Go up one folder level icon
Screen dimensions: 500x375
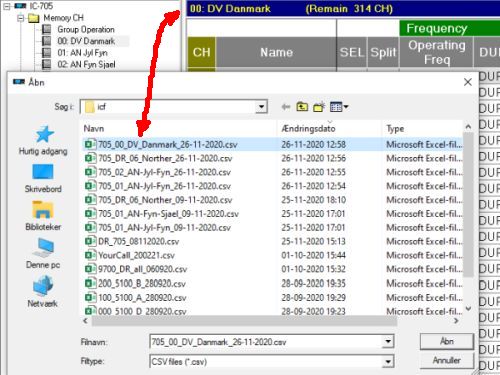pos(302,107)
